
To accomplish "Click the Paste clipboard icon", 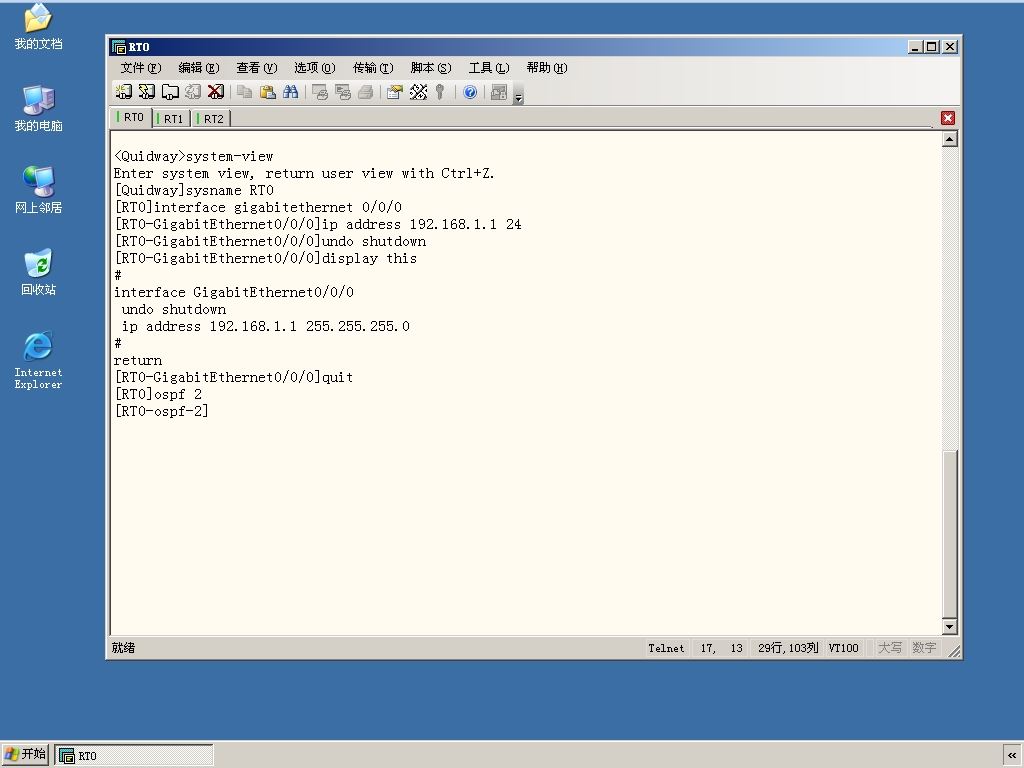I will tap(267, 92).
